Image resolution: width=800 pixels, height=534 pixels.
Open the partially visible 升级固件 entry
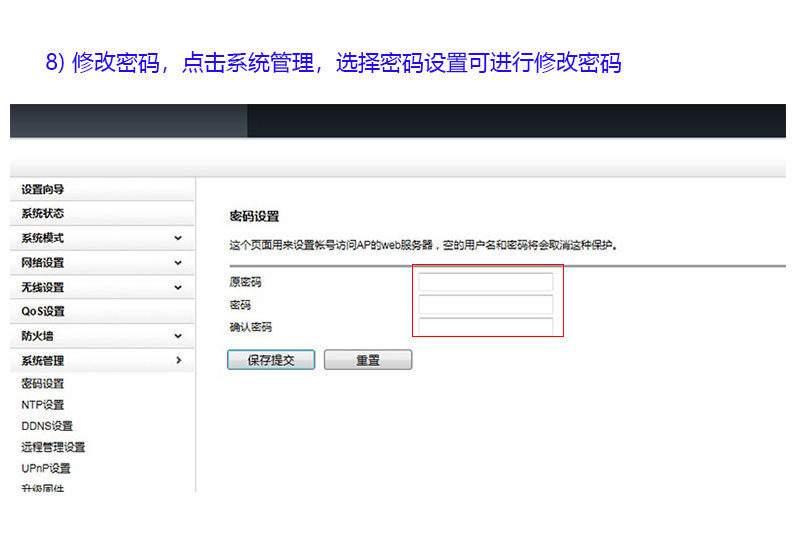click(43, 488)
